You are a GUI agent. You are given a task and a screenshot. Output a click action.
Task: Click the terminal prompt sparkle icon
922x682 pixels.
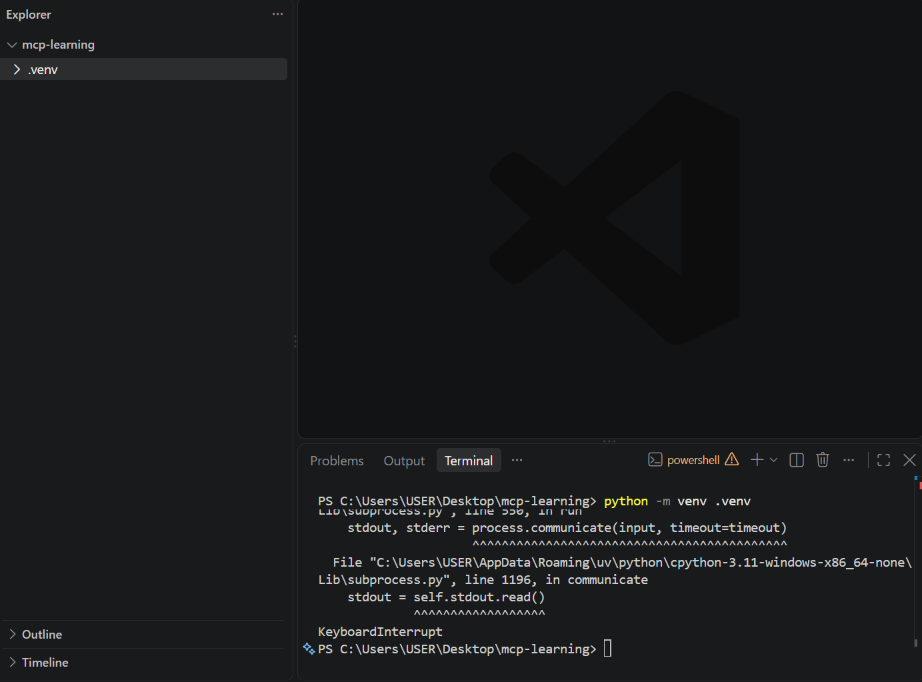click(x=309, y=648)
